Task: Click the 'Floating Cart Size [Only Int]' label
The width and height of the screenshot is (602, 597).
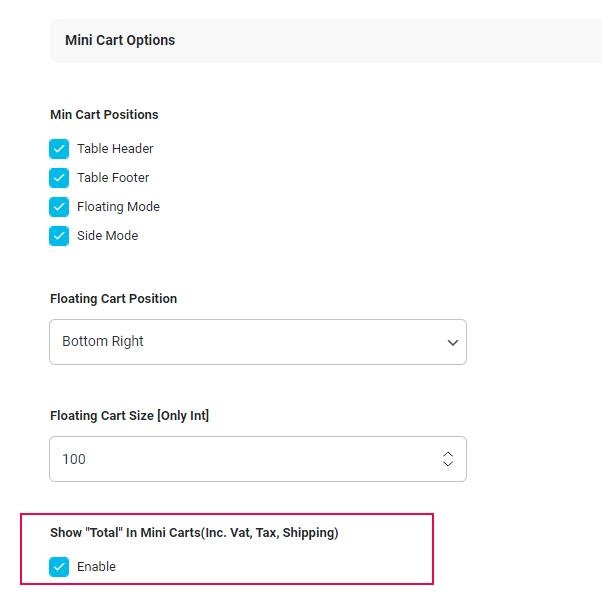Action: tap(130, 415)
